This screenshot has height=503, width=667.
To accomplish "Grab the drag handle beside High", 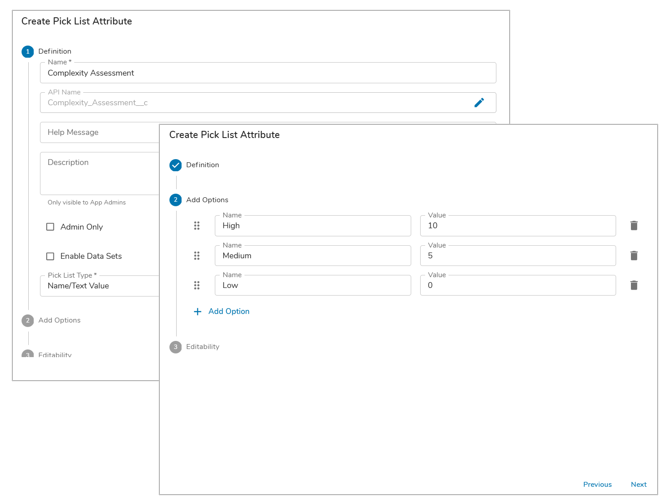I will point(197,226).
